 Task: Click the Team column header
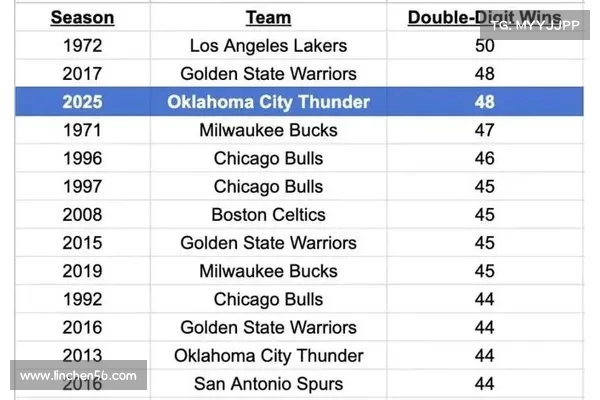pyautogui.click(x=268, y=18)
